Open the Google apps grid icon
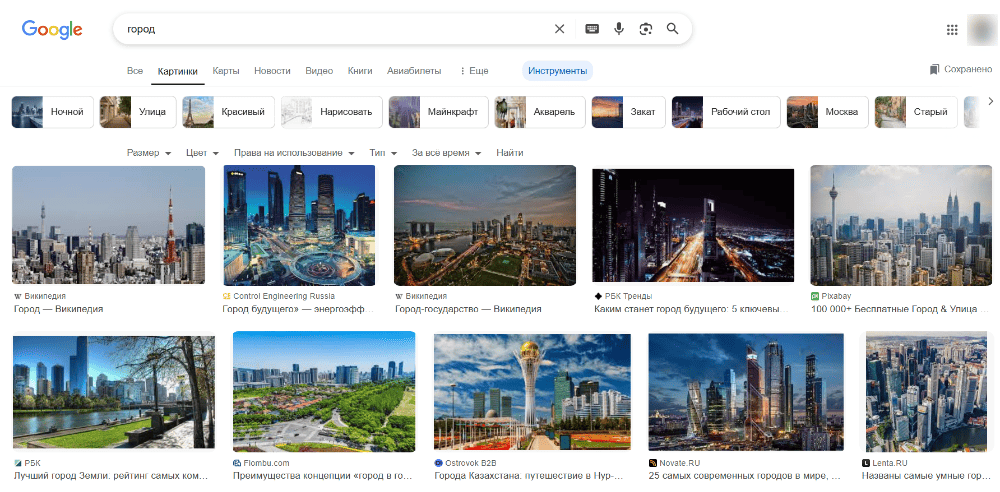The height and width of the screenshot is (492, 1000). [952, 30]
